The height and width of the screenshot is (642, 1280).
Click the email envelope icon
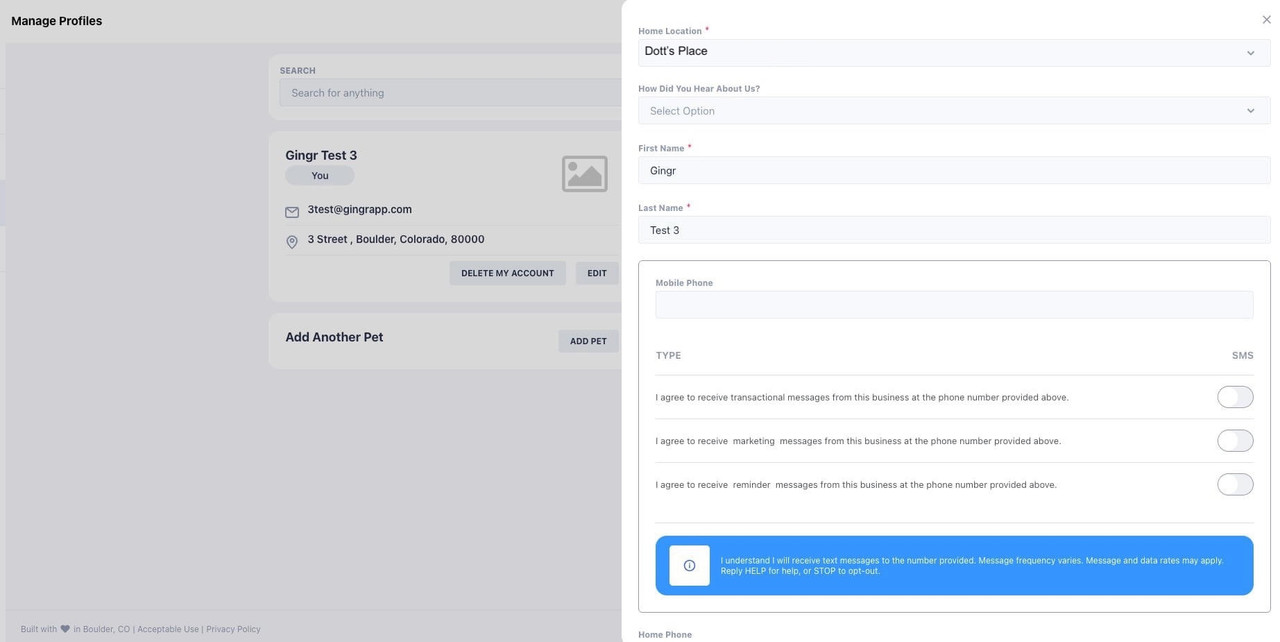(x=292, y=212)
